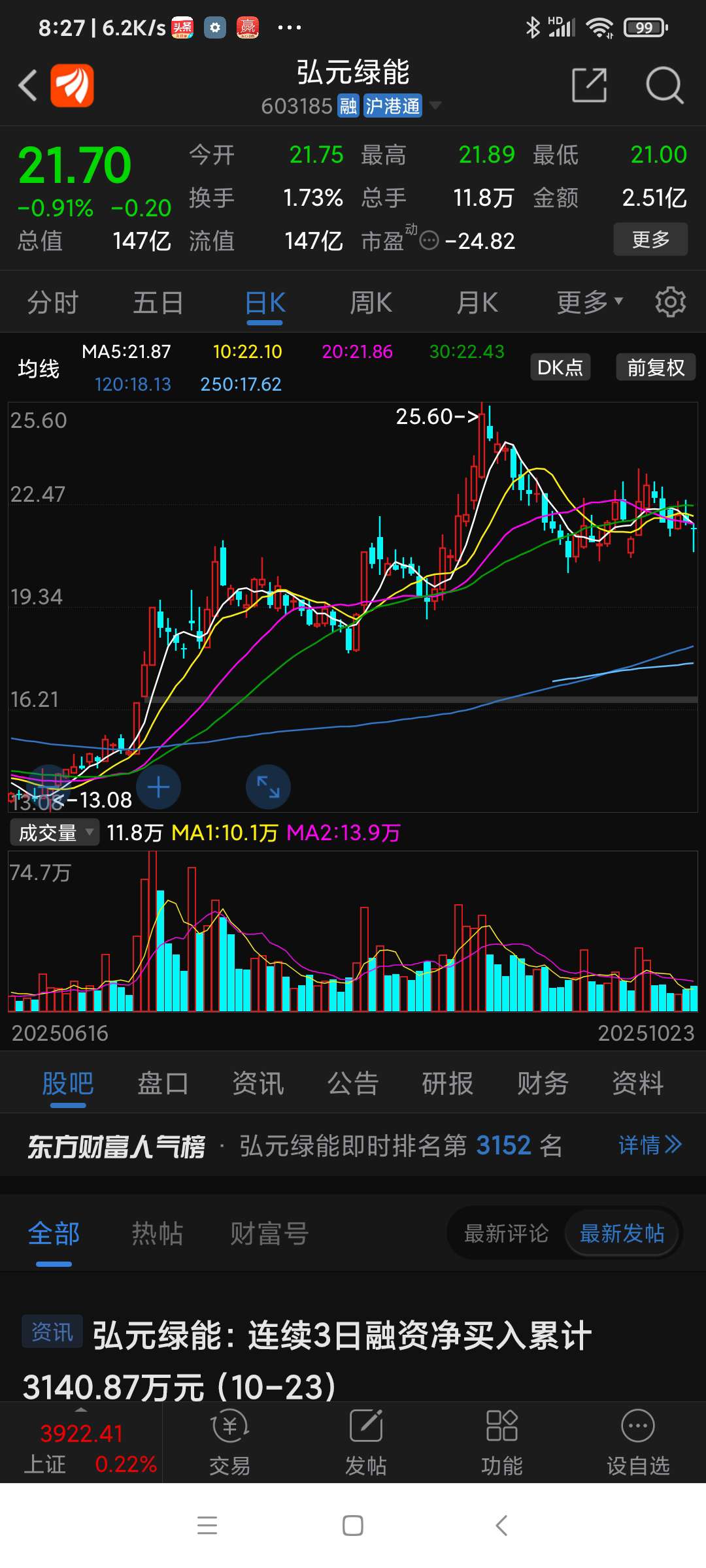This screenshot has width=706, height=1568.
Task: Open 公告 announcements tab
Action: point(353,1084)
